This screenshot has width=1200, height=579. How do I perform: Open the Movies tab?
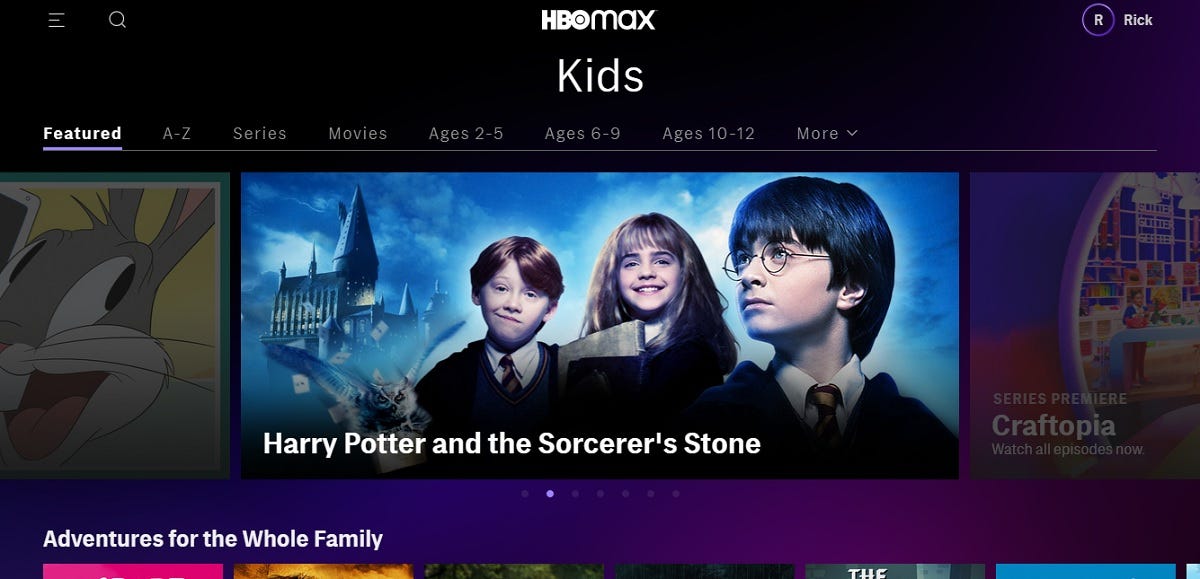tap(358, 133)
